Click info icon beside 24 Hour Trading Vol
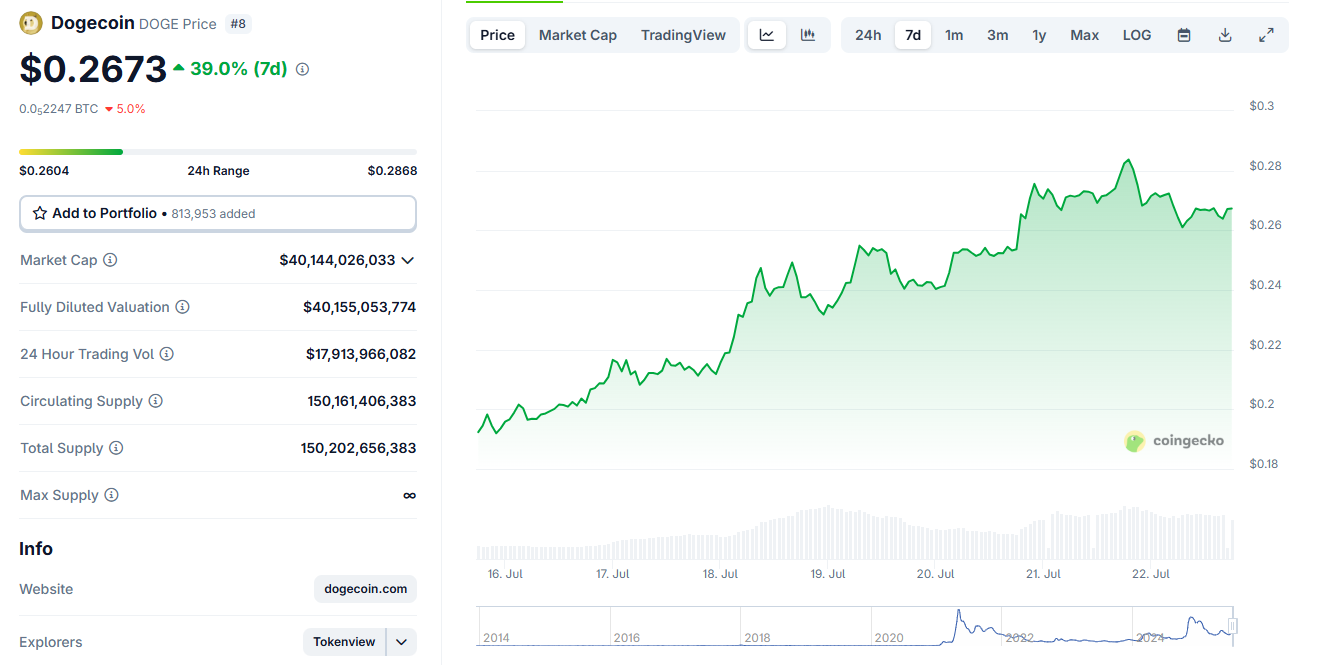 pos(167,354)
